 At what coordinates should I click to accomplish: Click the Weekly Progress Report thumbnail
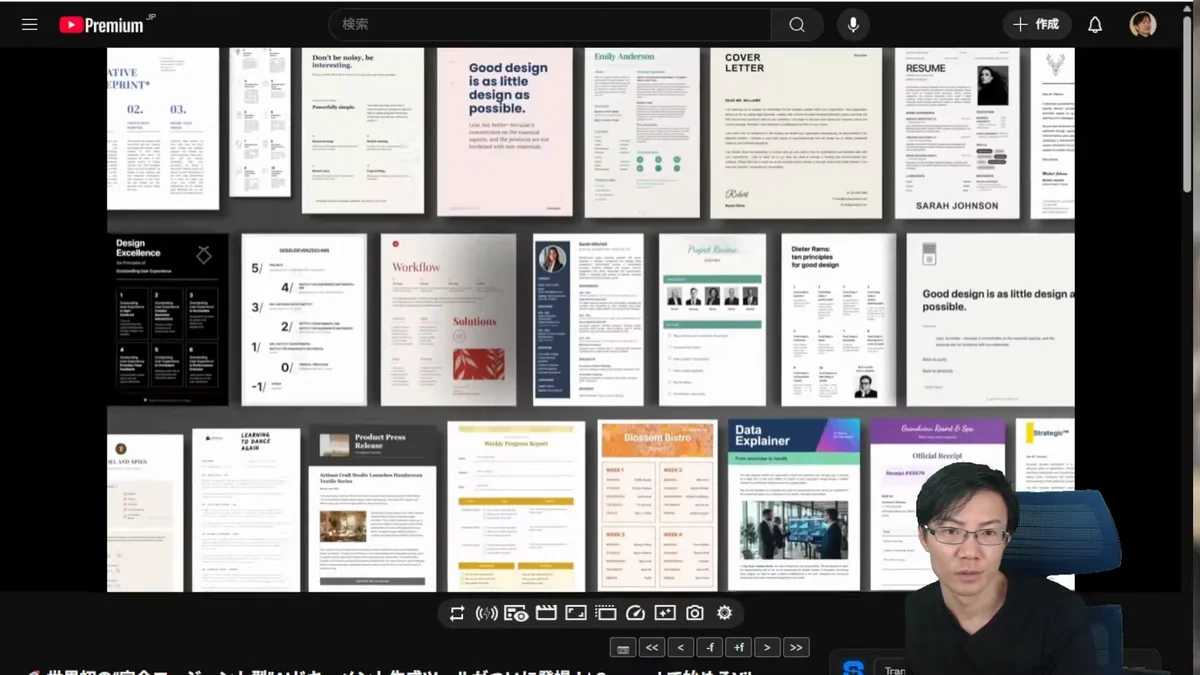516,506
